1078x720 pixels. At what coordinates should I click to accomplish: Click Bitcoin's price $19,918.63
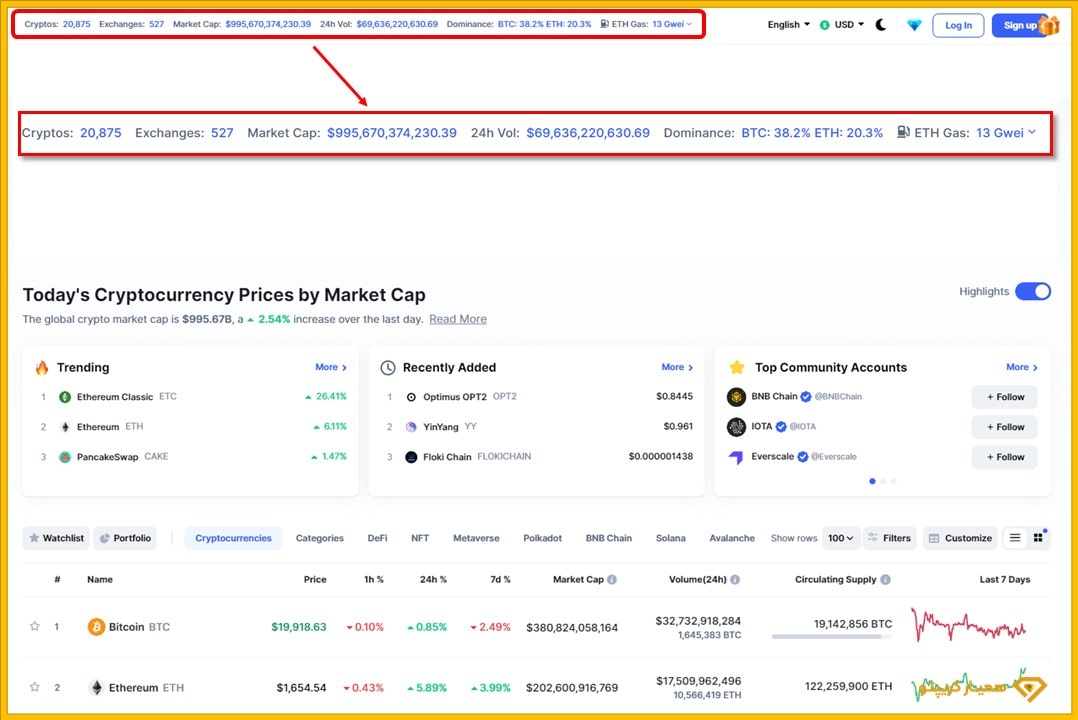point(298,627)
